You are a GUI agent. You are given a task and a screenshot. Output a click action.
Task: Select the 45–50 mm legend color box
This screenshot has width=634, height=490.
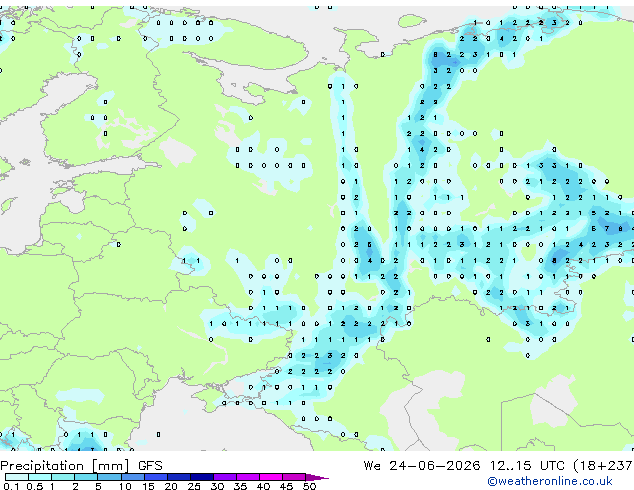(294, 477)
